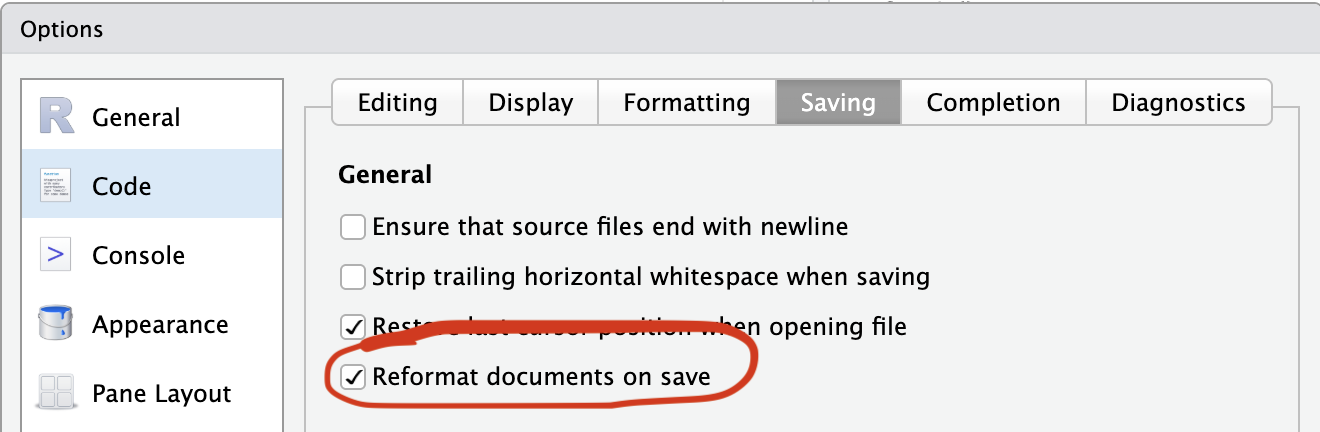Select the Code text label in sidebar
1320x432 pixels.
point(121,186)
